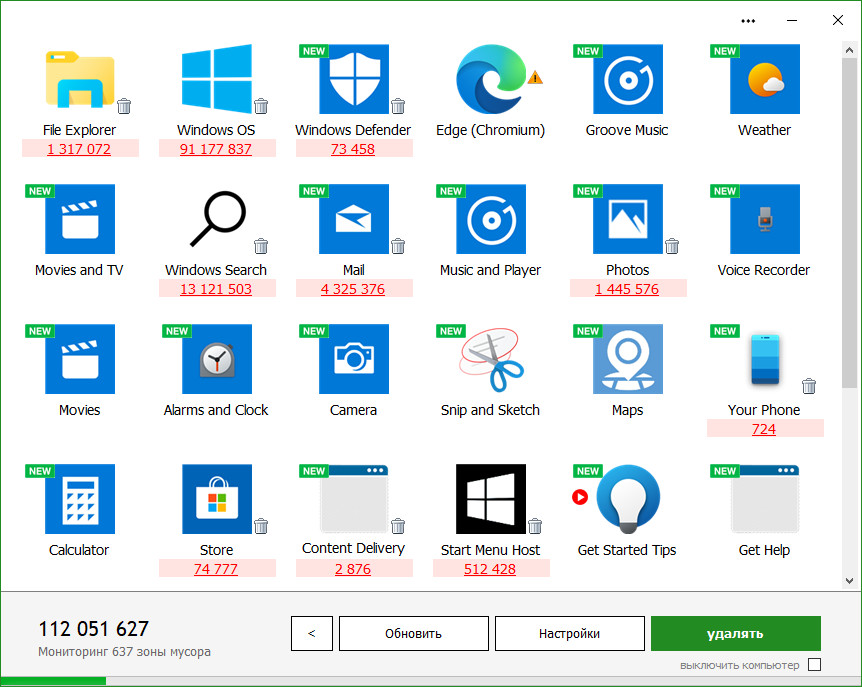This screenshot has width=862, height=687.
Task: Open the three-dots menu in title bar
Action: (x=748, y=20)
